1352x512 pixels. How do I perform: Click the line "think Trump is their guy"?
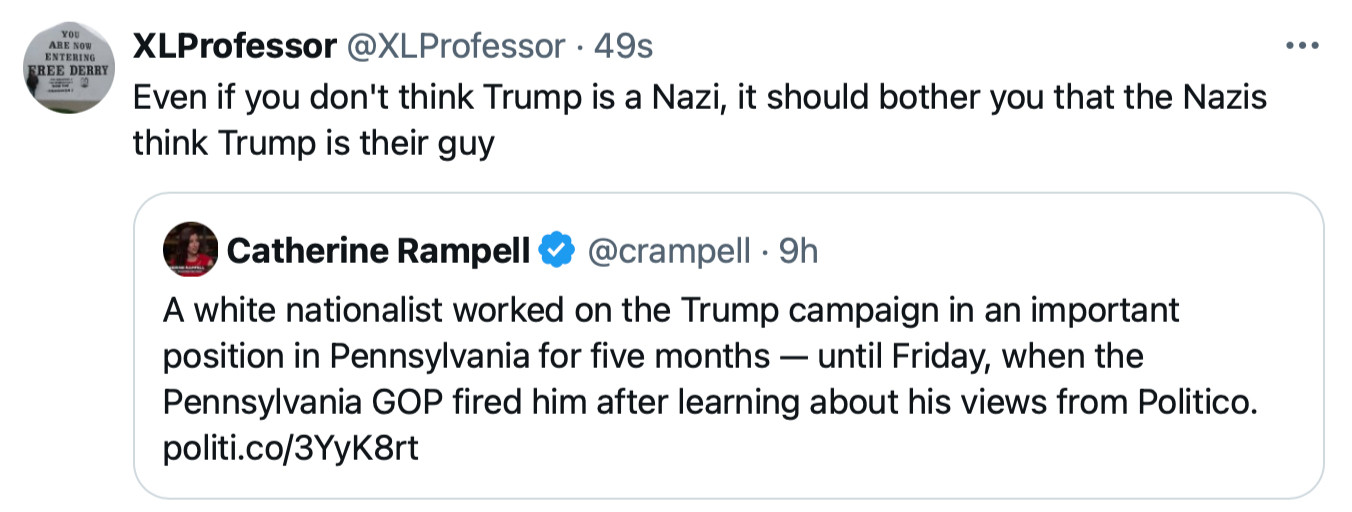pyautogui.click(x=313, y=143)
